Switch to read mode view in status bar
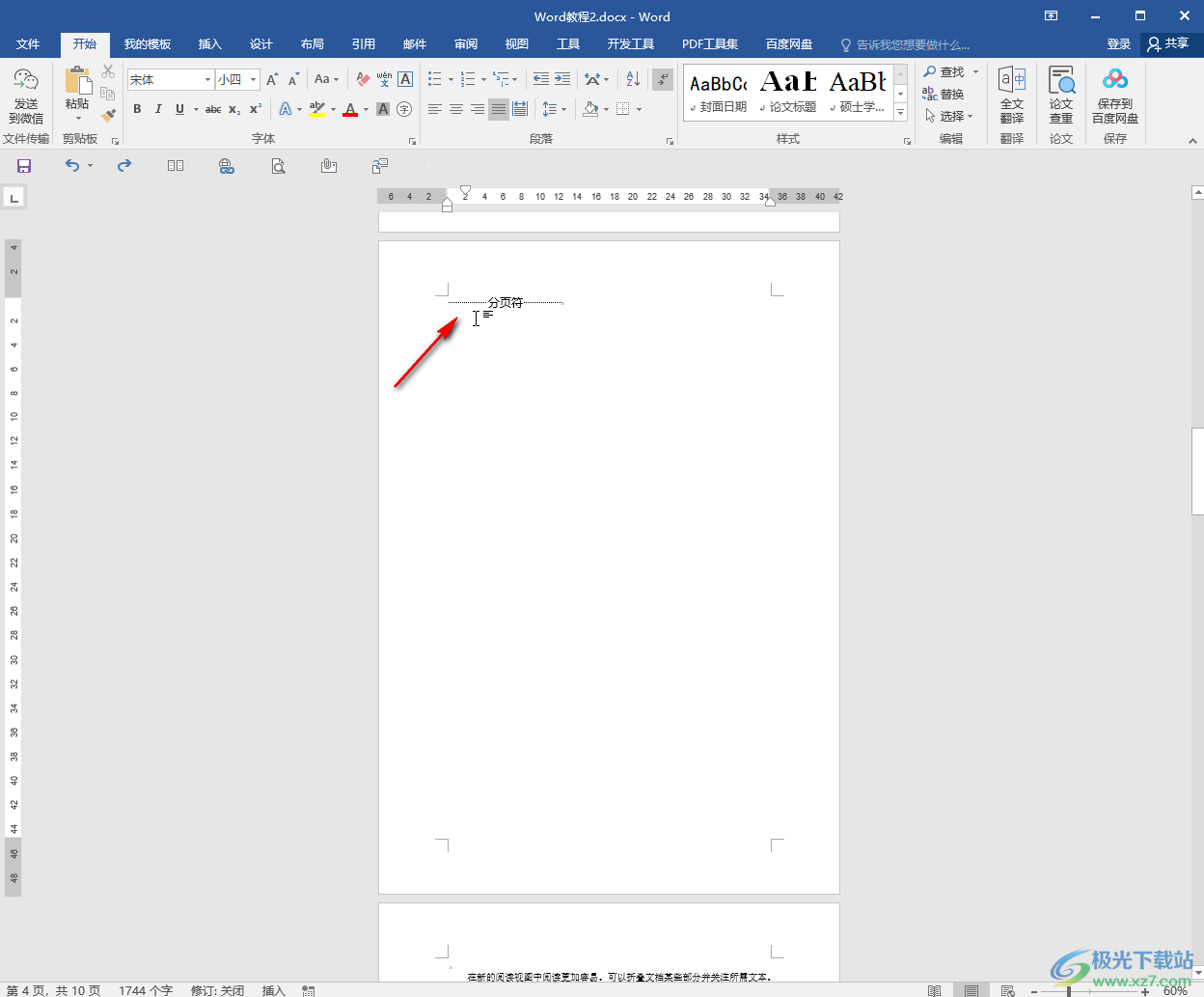 point(934,990)
